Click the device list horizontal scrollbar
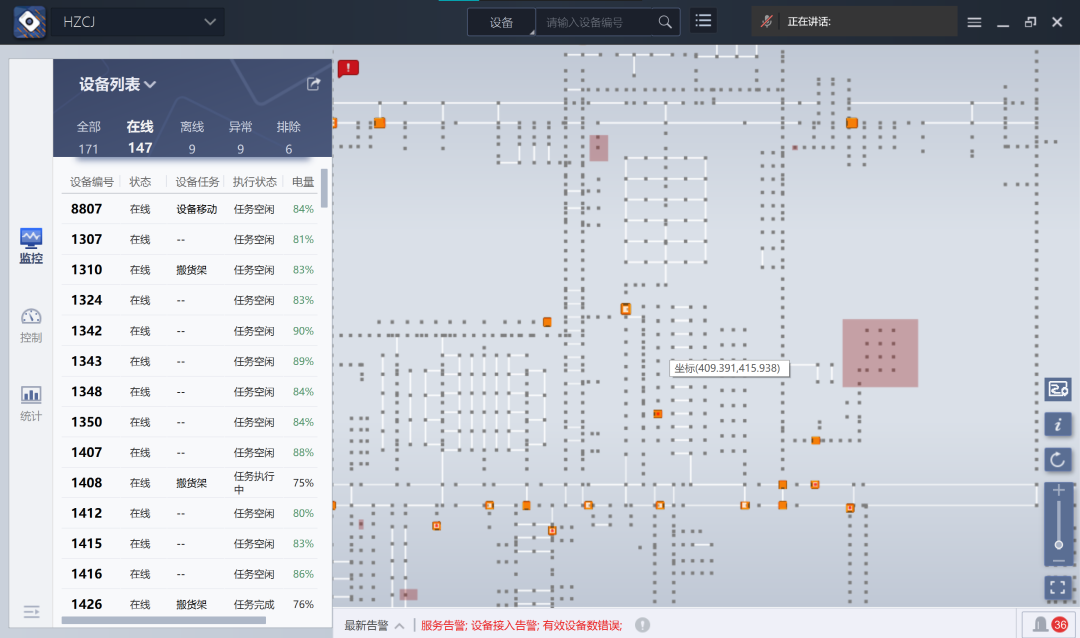1080x638 pixels. click(164, 620)
